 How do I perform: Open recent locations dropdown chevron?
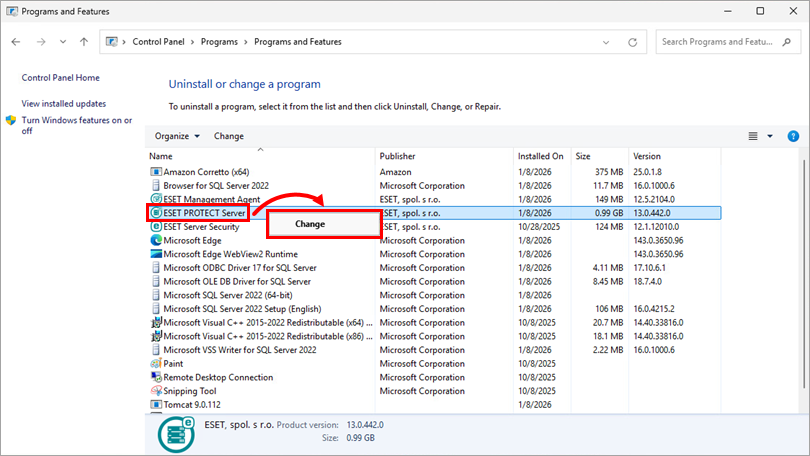point(63,42)
